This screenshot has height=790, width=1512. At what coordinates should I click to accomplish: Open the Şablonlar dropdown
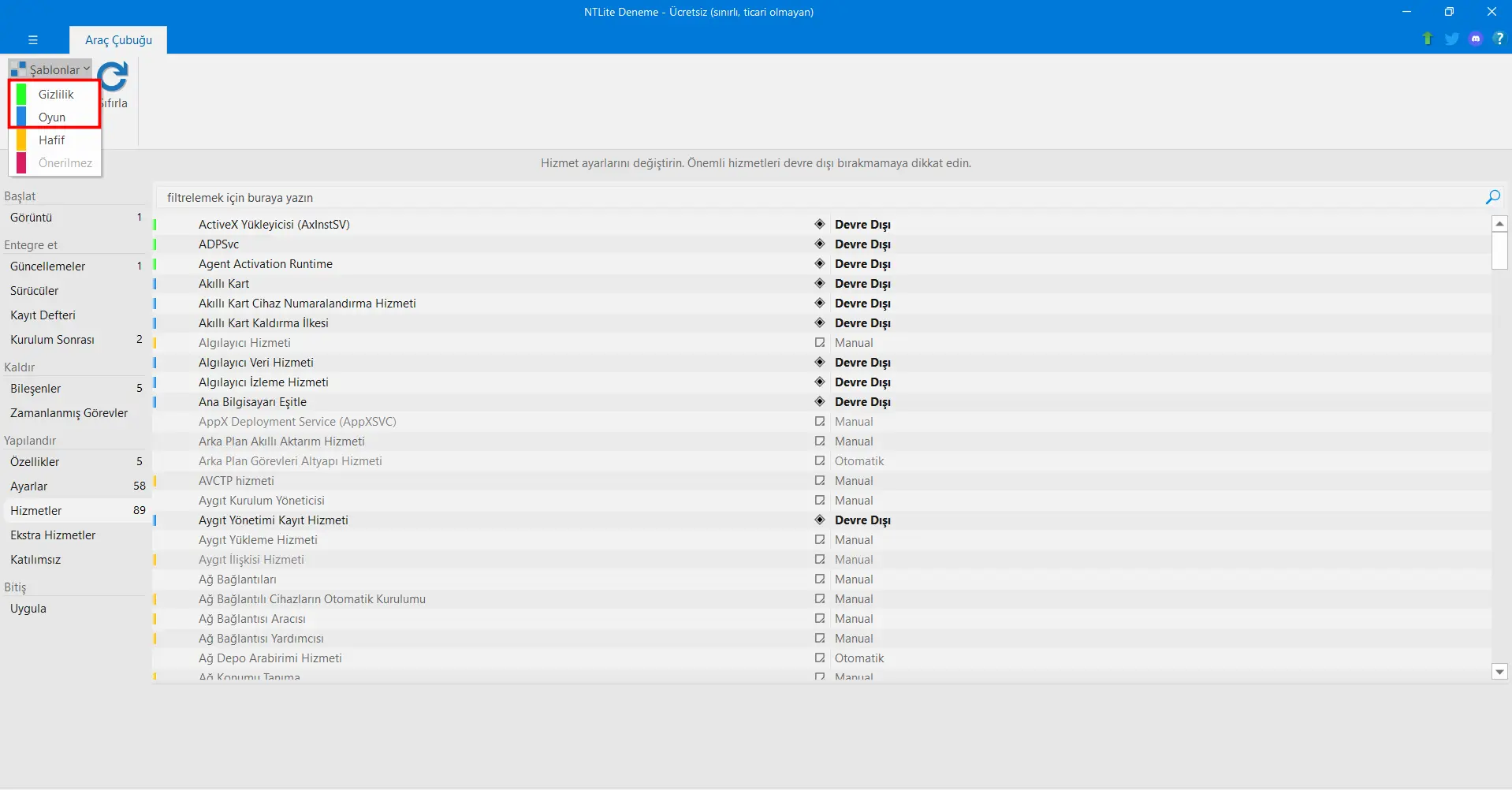pyautogui.click(x=50, y=69)
